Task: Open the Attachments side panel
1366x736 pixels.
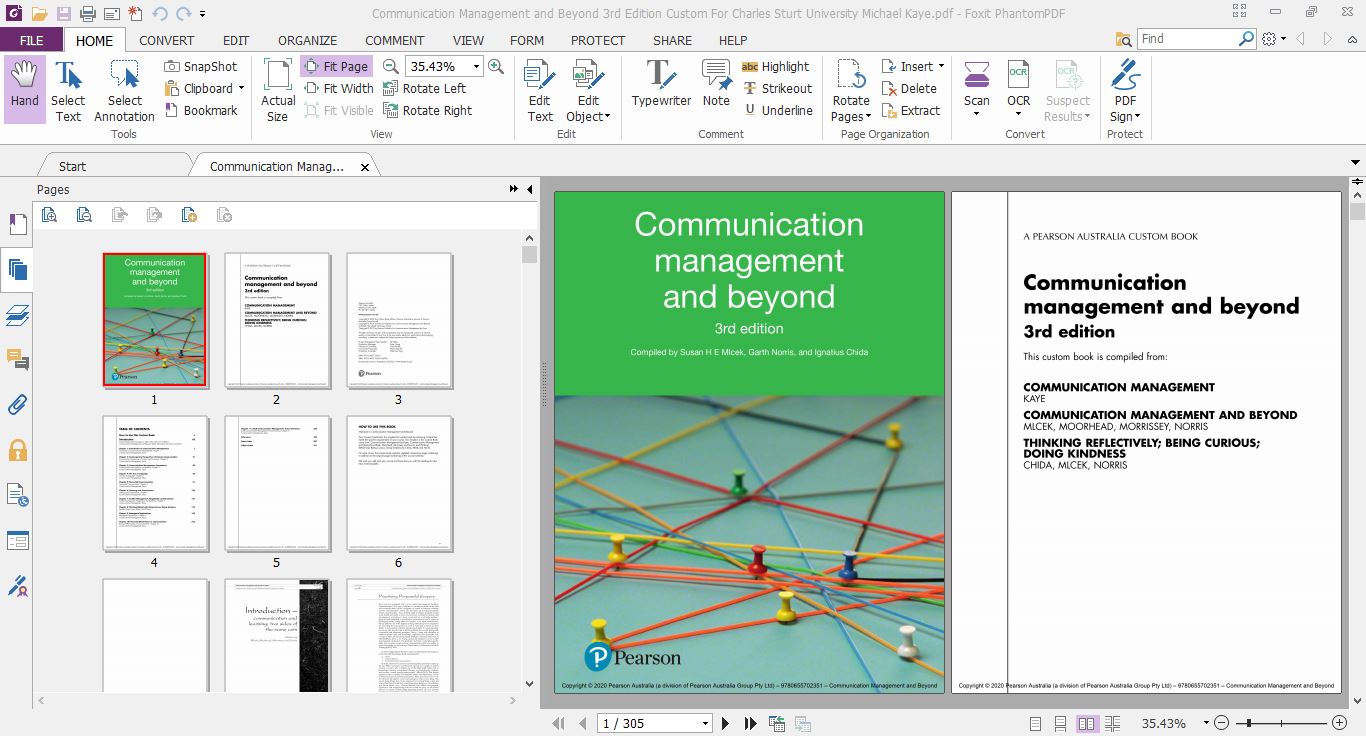Action: (x=17, y=404)
